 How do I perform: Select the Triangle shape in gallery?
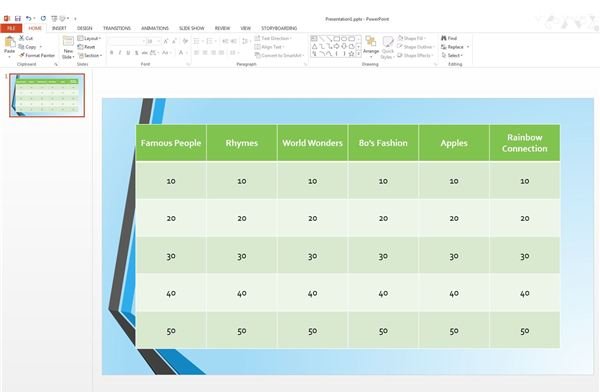tap(314, 46)
